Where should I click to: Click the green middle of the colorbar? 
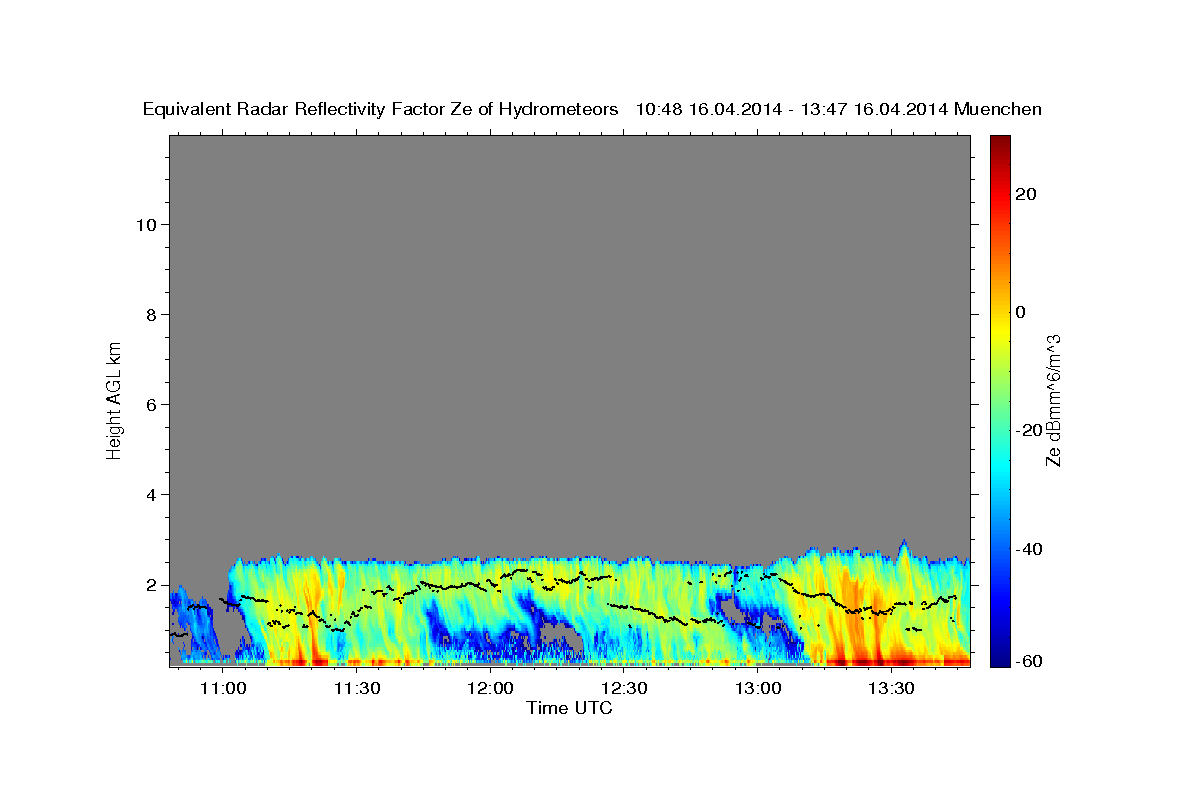(999, 400)
